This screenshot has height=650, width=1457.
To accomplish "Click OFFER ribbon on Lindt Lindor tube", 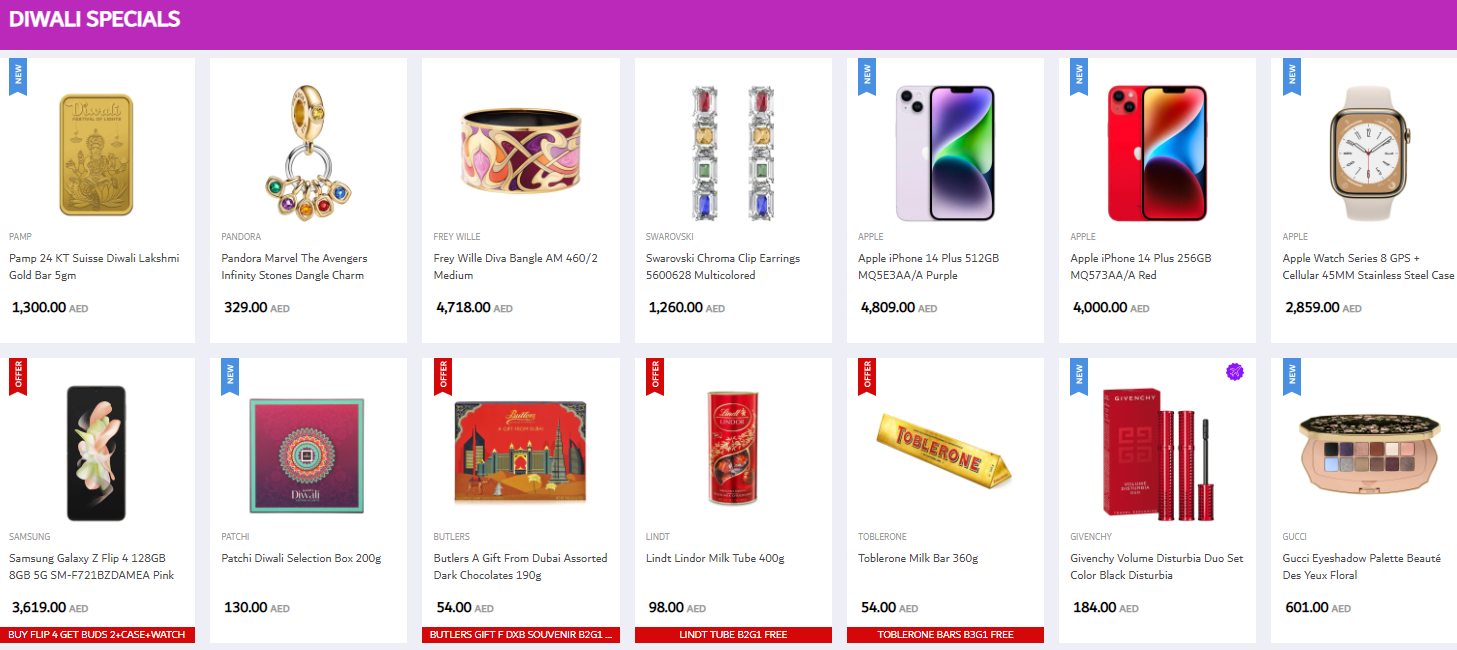I will click(655, 377).
